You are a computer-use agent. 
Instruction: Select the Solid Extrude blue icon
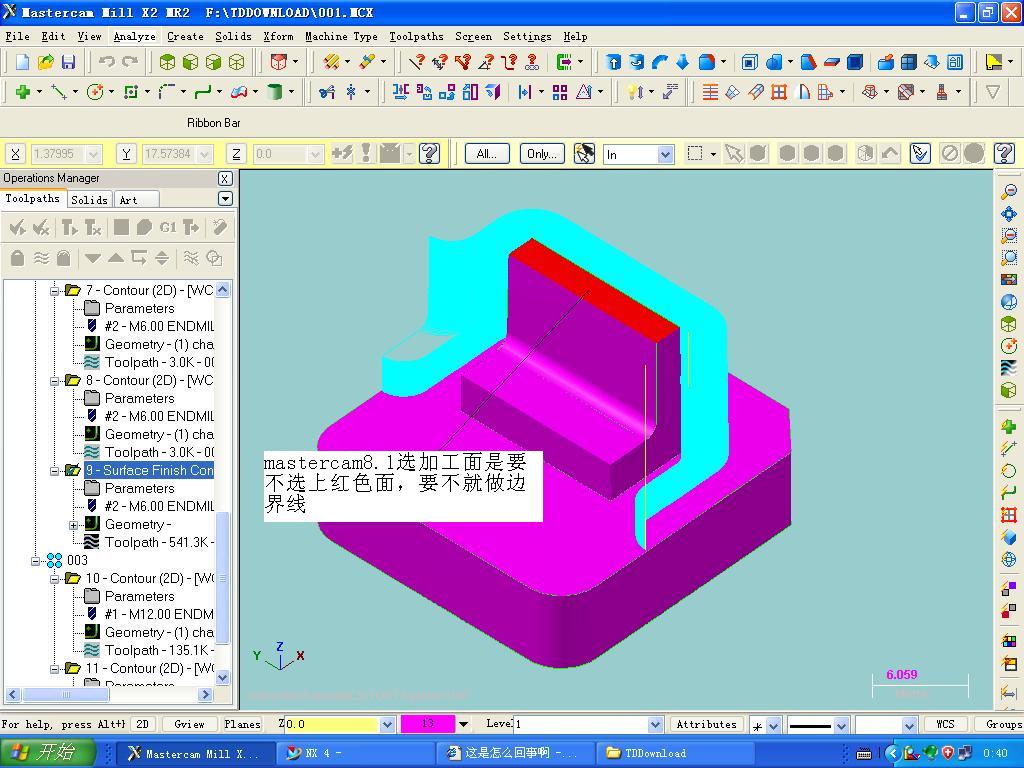point(613,62)
